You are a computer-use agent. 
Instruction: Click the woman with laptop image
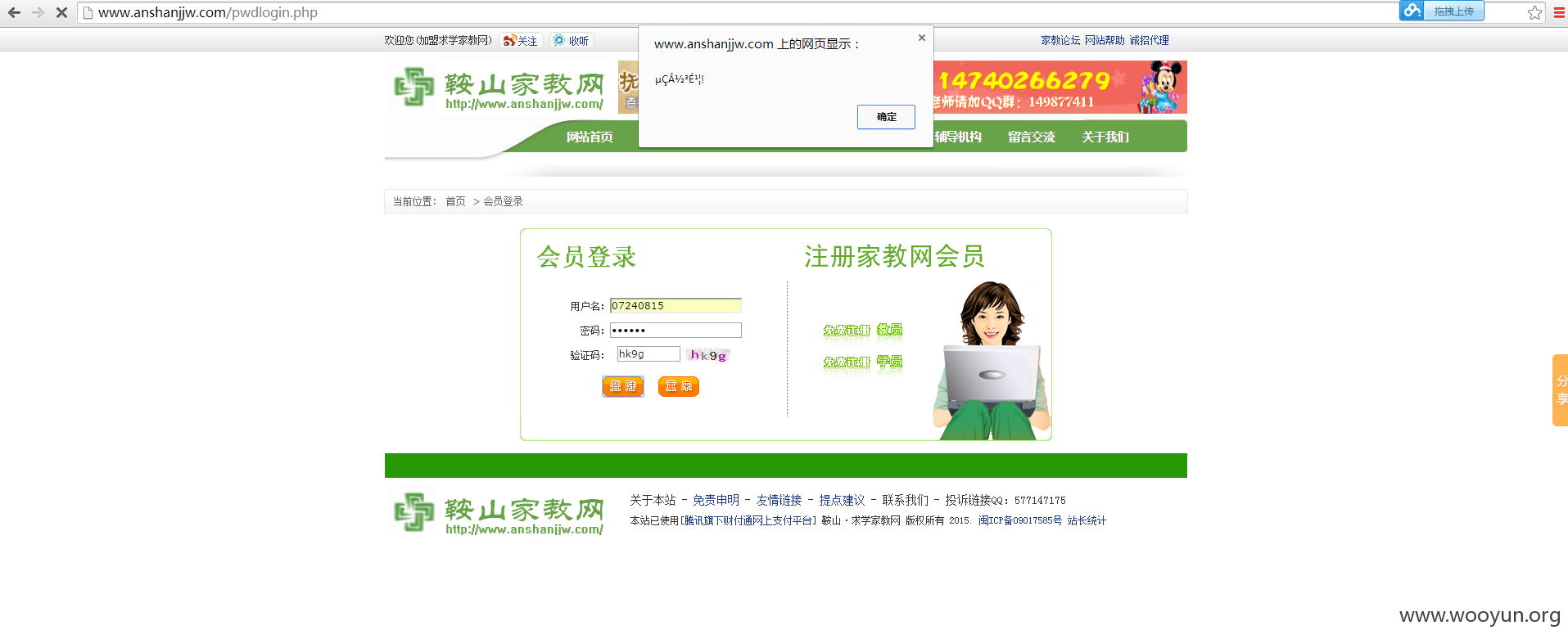pos(991,360)
